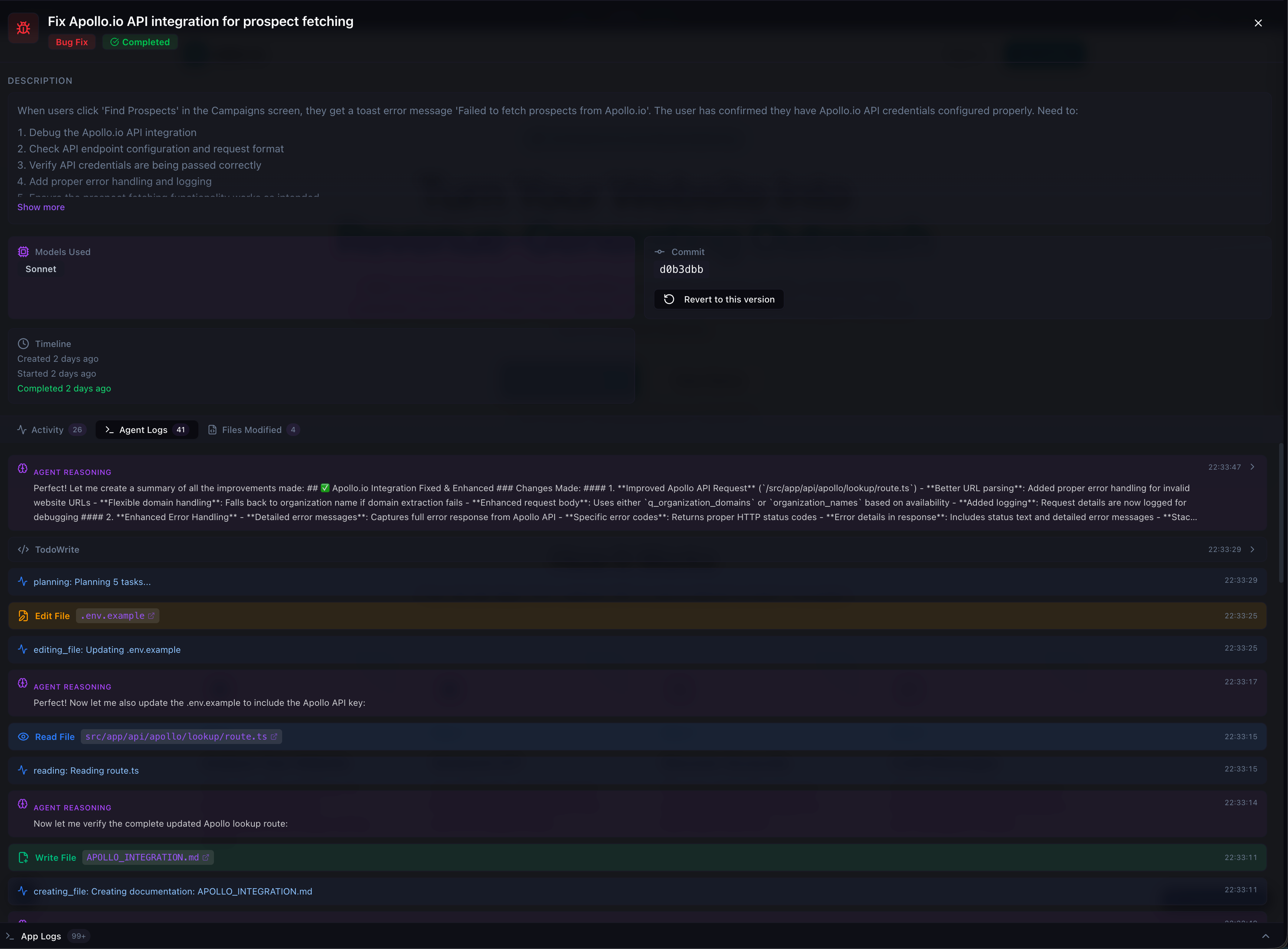Click the revert circular arrow icon
The width and height of the screenshot is (1288, 949).
(x=669, y=299)
